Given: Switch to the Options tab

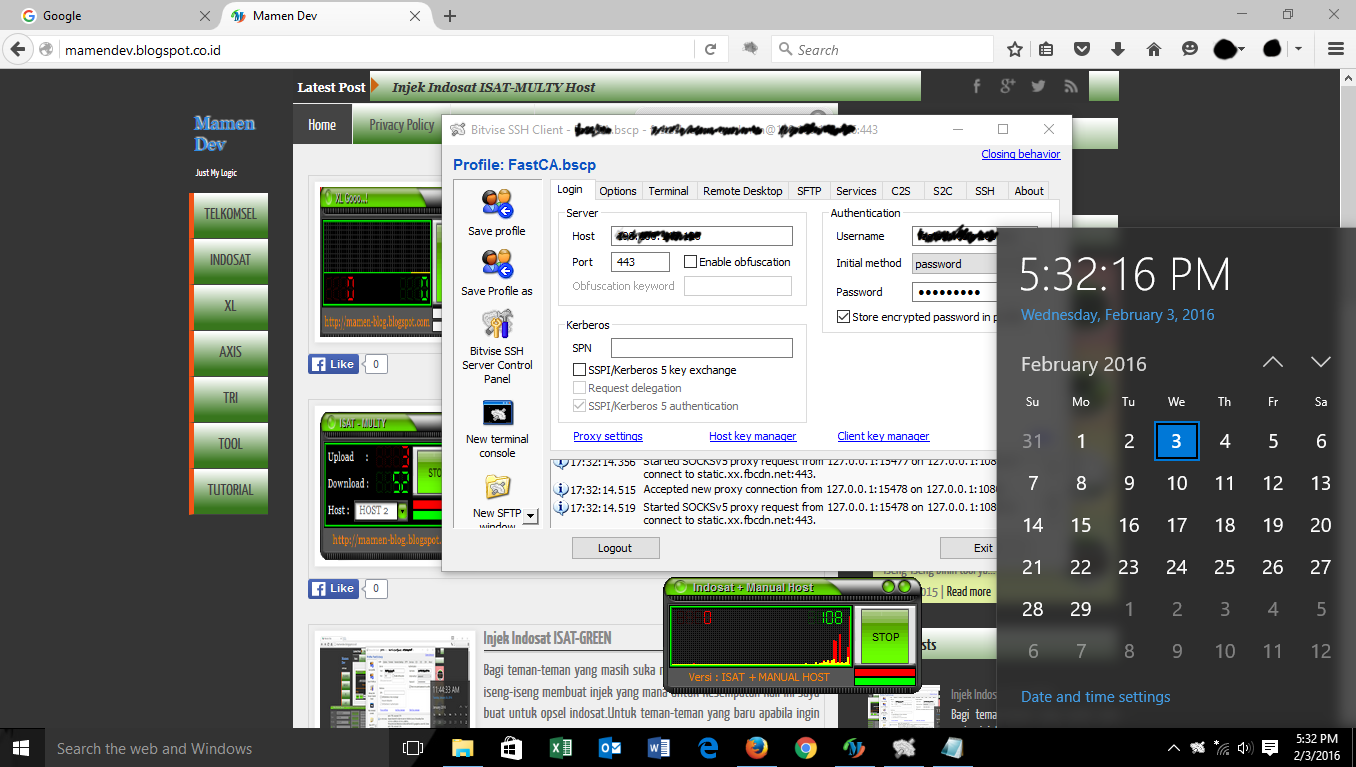Looking at the screenshot, I should [x=618, y=191].
